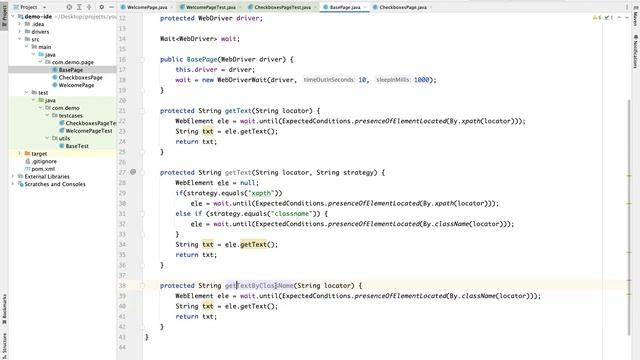Image resolution: width=640 pixels, height=360 pixels.
Task: Open the Structure tool window
Action: tap(4, 345)
